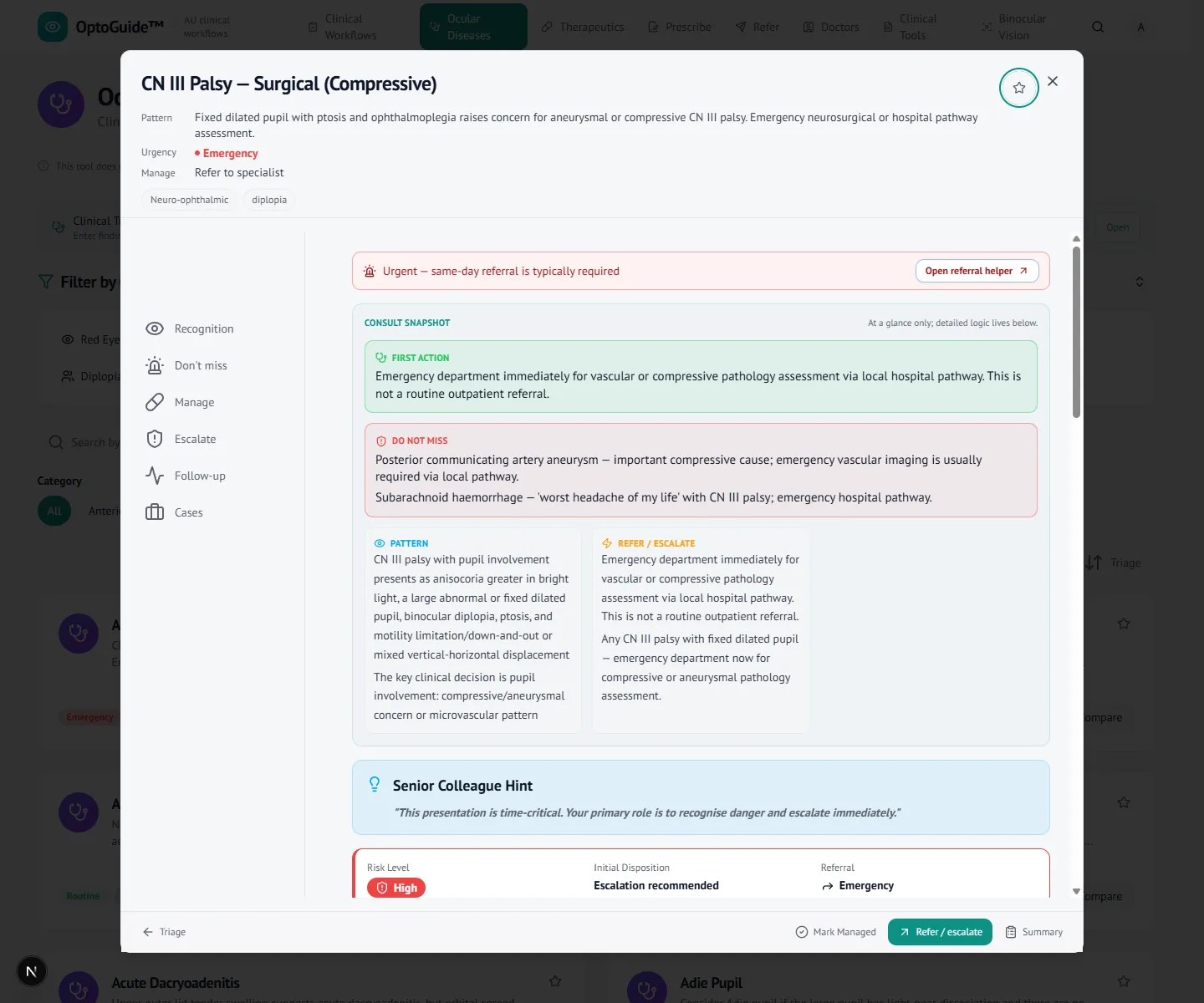Select the Escalate shield icon
This screenshot has width=1204, height=1003.
coord(155,439)
